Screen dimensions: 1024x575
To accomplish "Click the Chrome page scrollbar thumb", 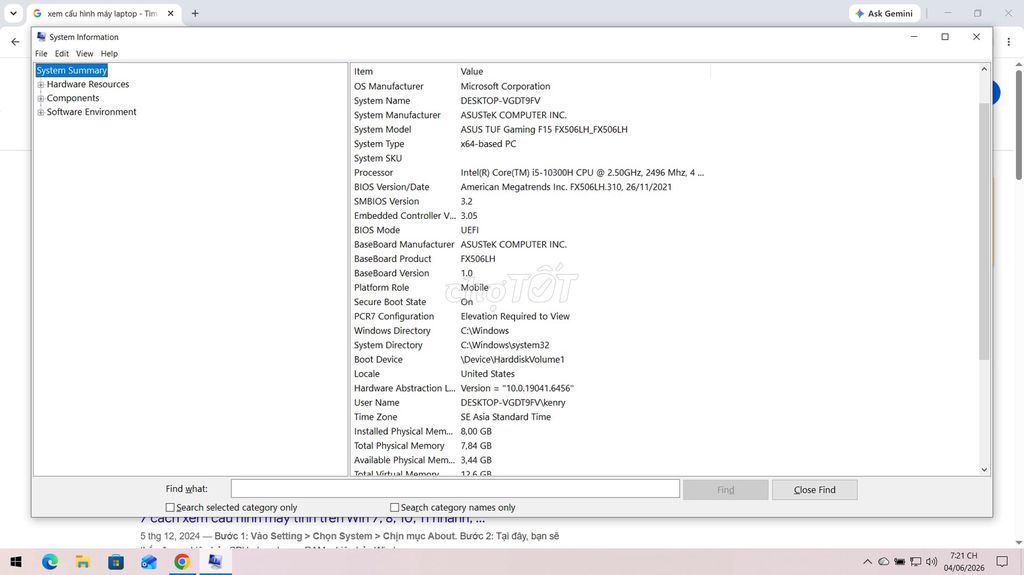I will pyautogui.click(x=1018, y=124).
